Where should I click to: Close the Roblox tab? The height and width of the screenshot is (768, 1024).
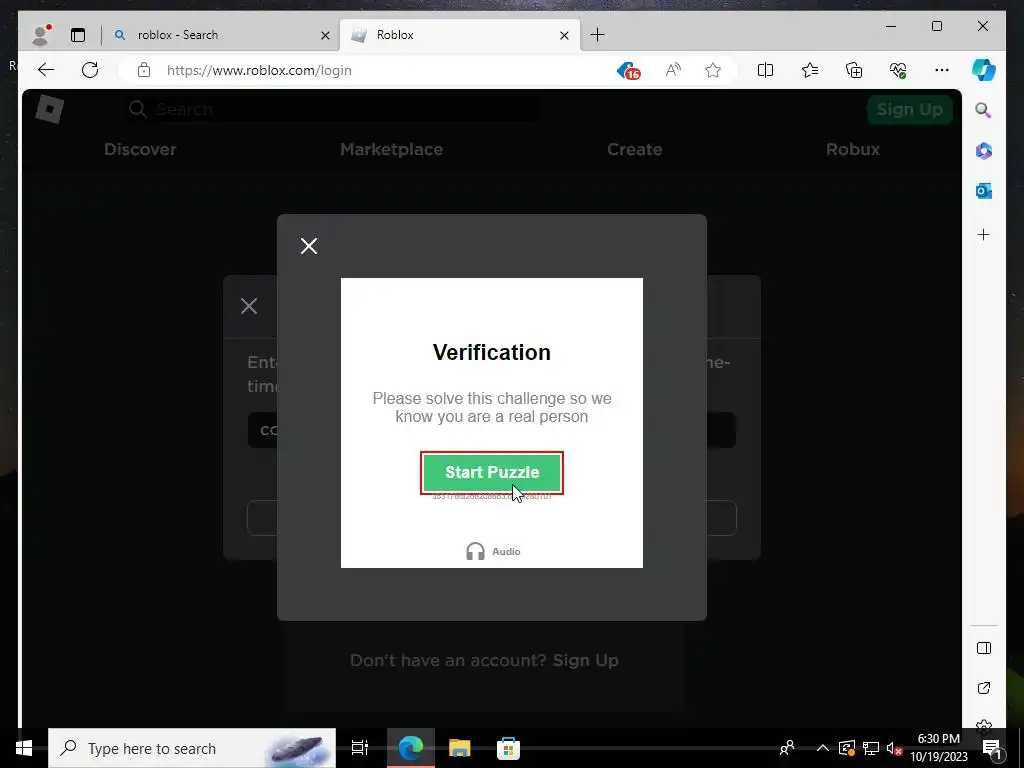point(564,35)
